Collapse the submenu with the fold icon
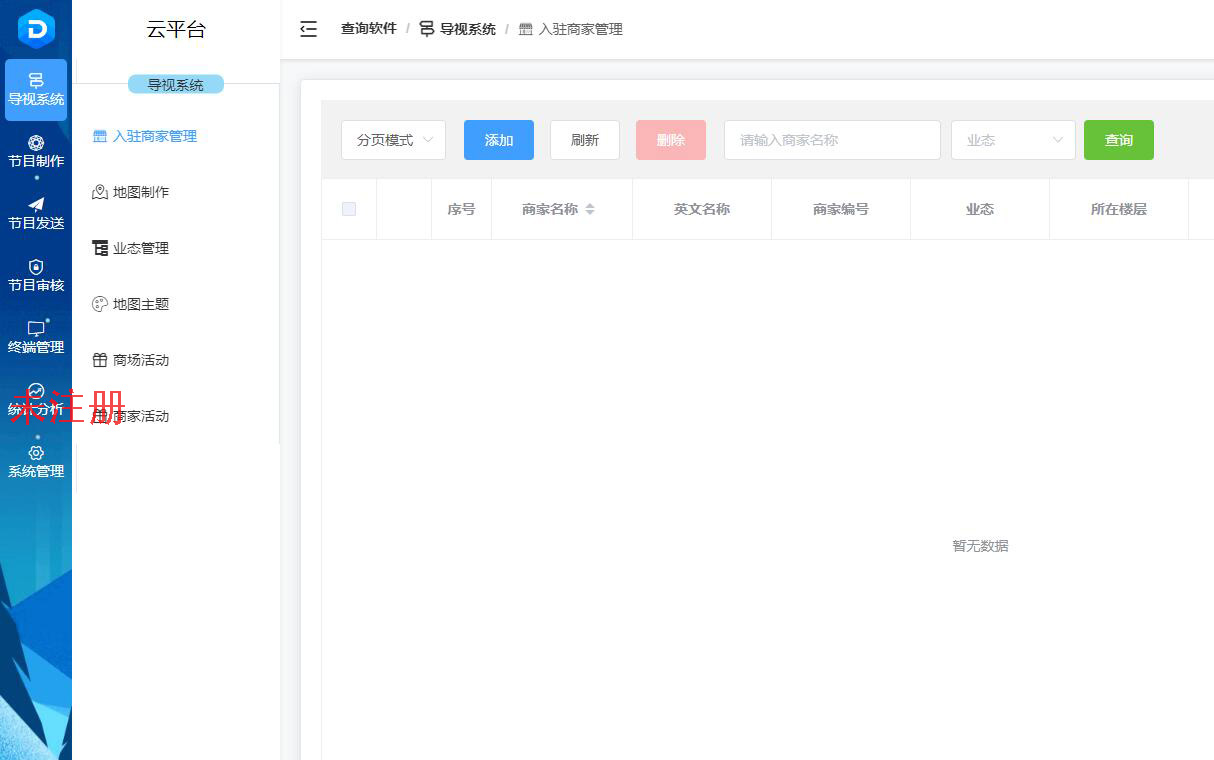 pos(308,29)
